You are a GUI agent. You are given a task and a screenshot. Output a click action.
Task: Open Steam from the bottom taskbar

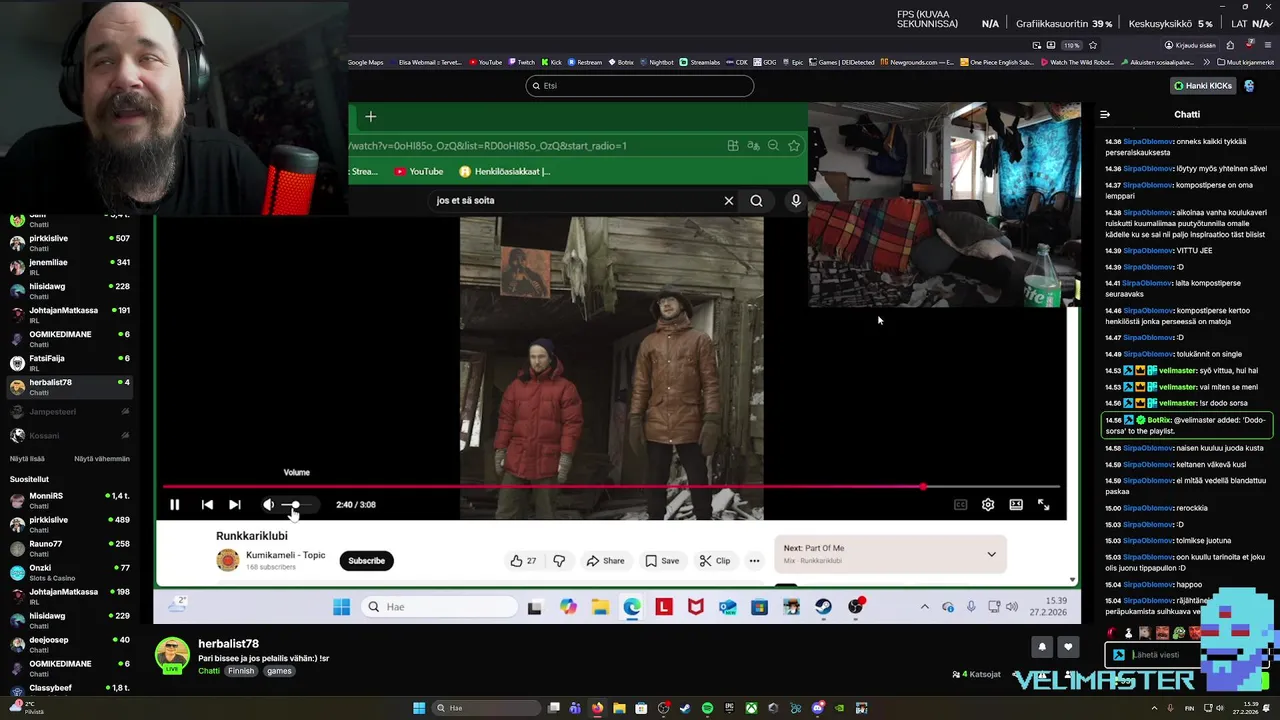click(685, 708)
